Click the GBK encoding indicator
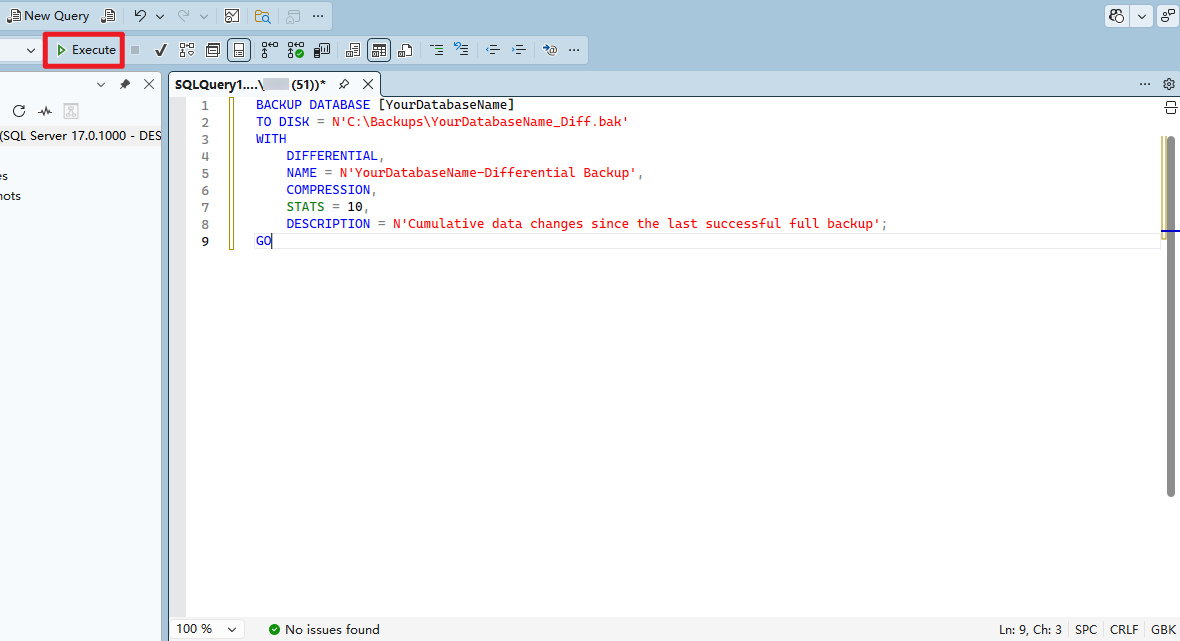 pyautogui.click(x=1163, y=630)
